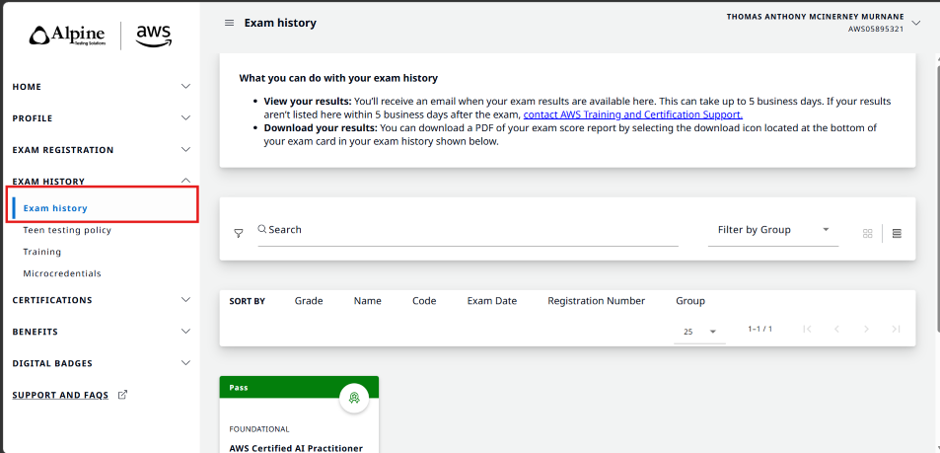Click the Exam history page title

coord(280,23)
